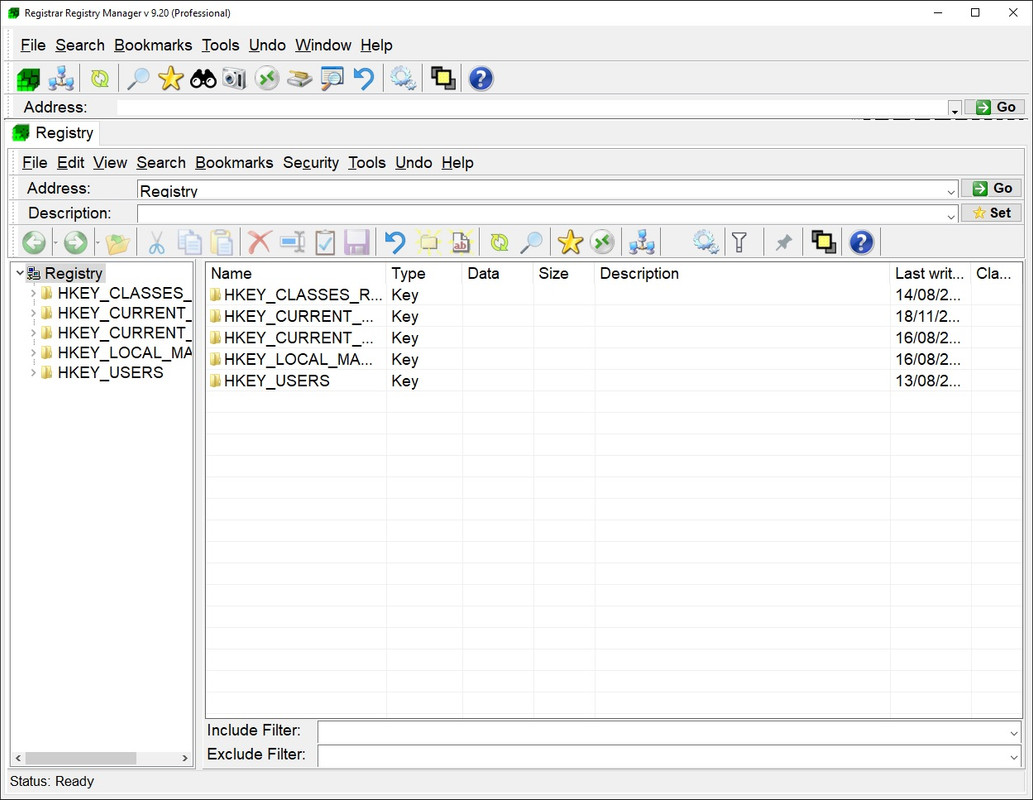
Task: Click the Go button in top address bar
Action: click(995, 107)
